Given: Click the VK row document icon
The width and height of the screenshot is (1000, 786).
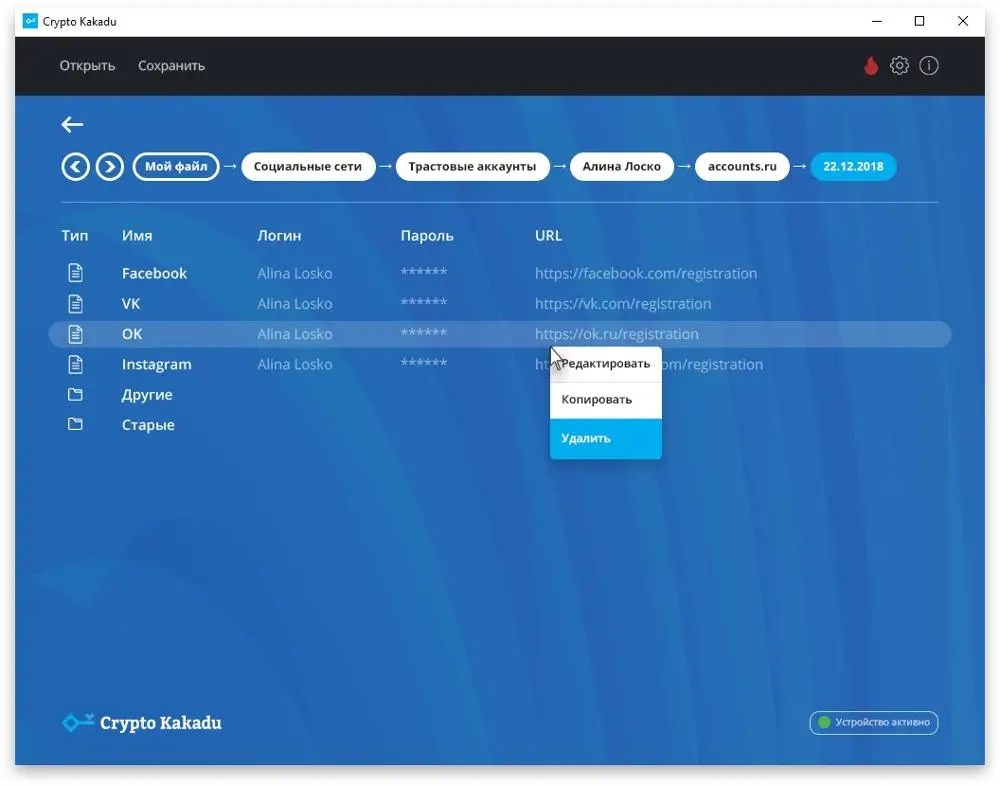Looking at the screenshot, I should tap(75, 303).
